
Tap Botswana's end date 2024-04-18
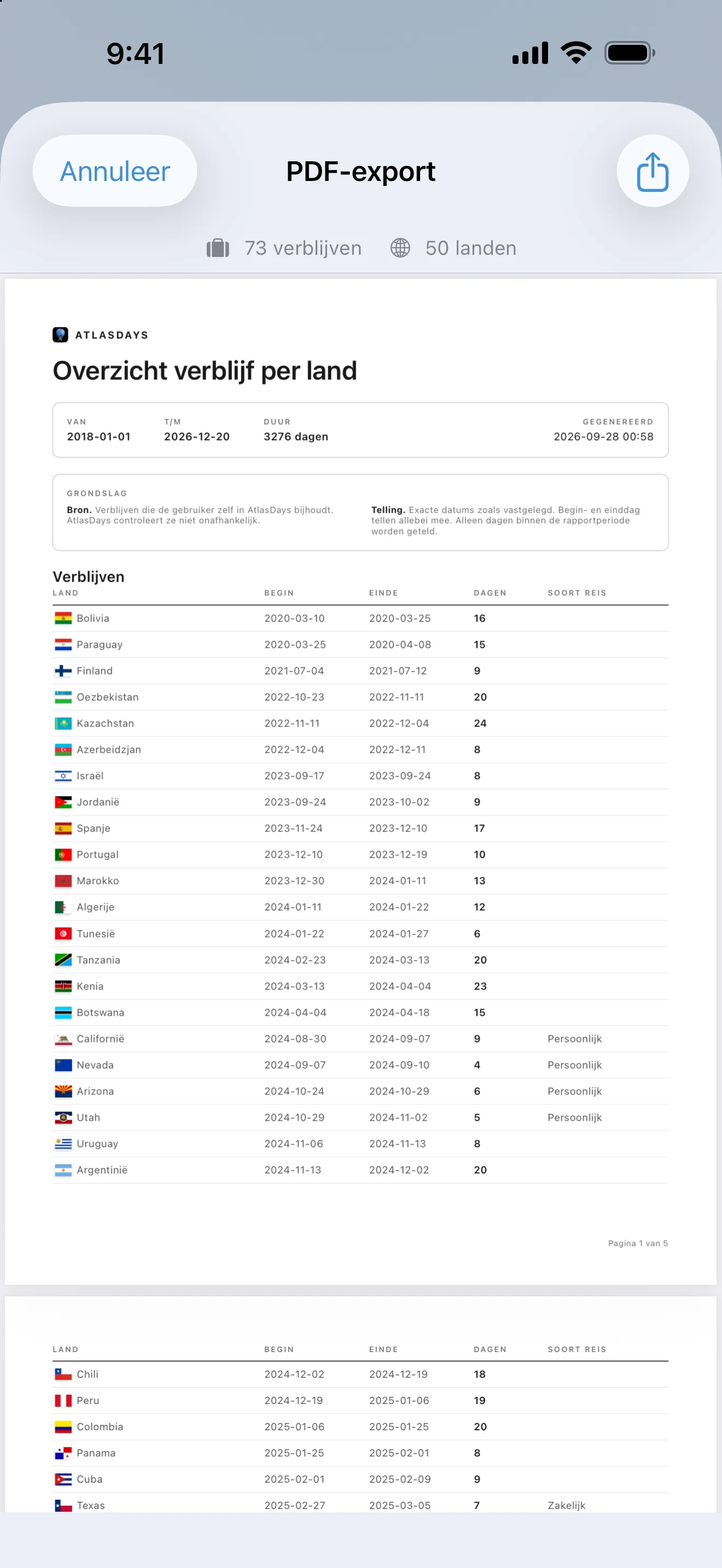[x=399, y=1013]
